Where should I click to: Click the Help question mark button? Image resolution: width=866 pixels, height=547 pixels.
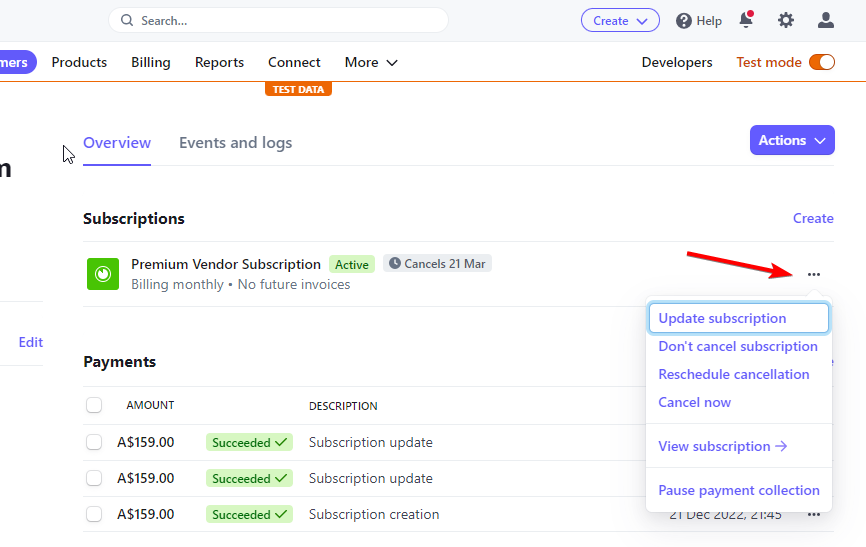tap(699, 21)
